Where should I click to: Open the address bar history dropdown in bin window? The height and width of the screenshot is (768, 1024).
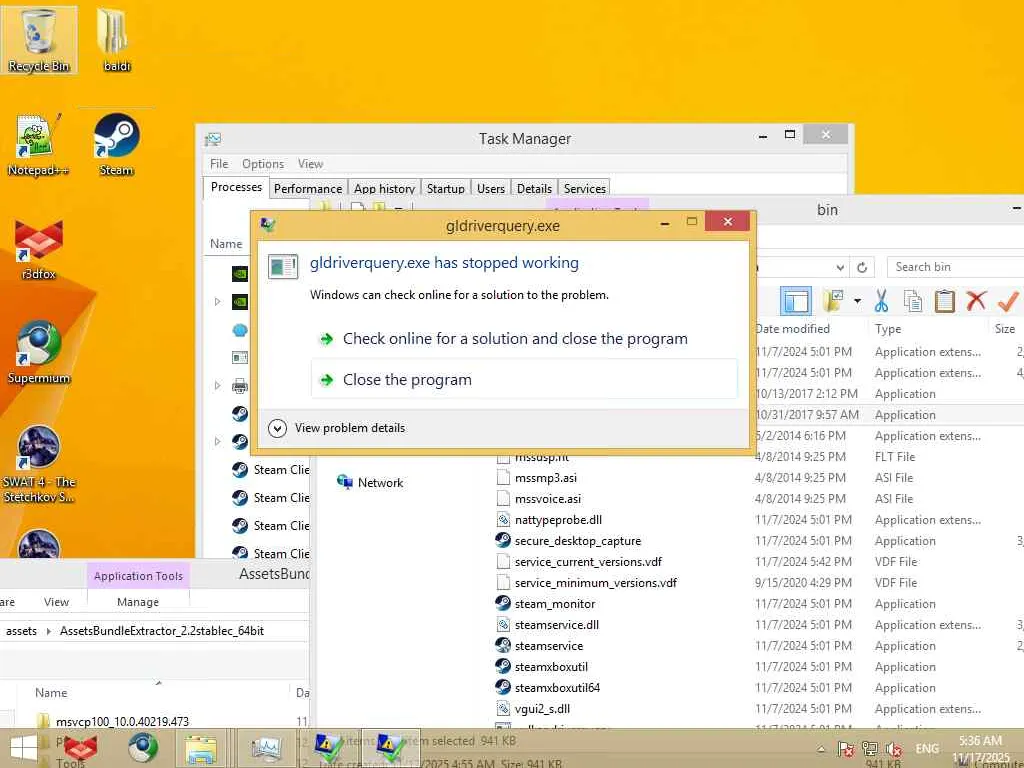[x=840, y=267]
